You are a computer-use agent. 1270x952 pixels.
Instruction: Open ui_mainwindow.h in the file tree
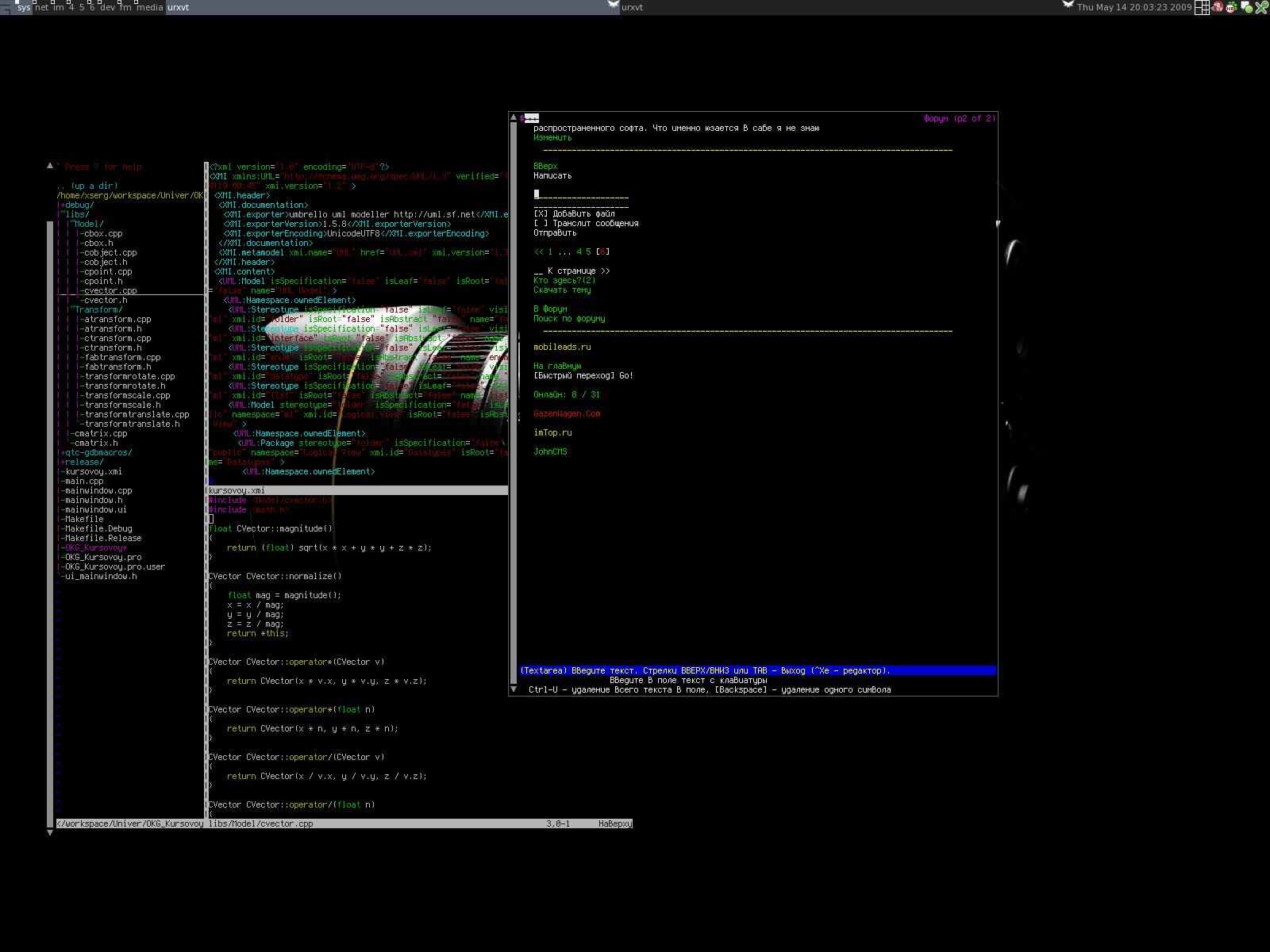click(101, 576)
